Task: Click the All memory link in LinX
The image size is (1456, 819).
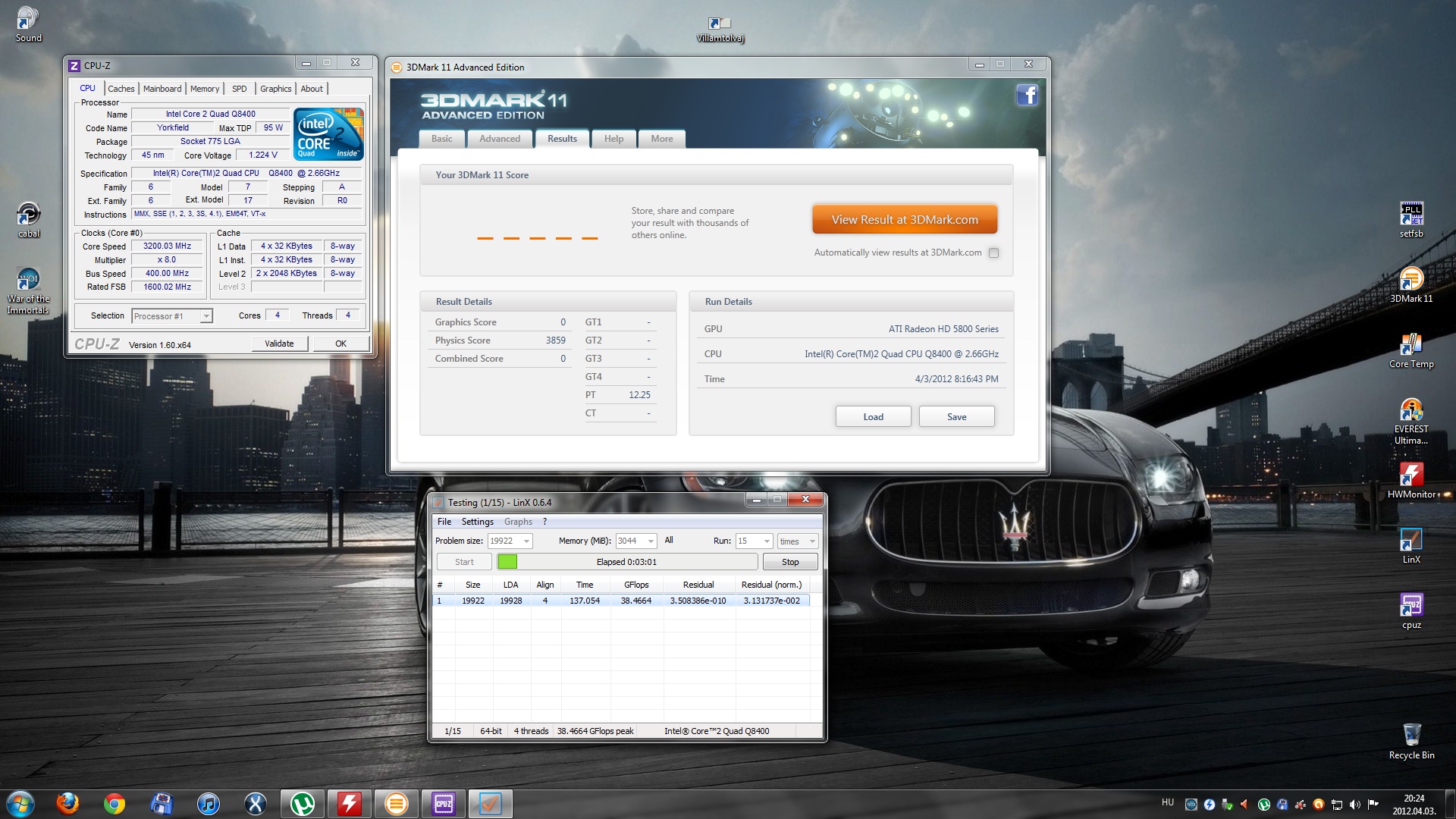Action: tap(669, 541)
